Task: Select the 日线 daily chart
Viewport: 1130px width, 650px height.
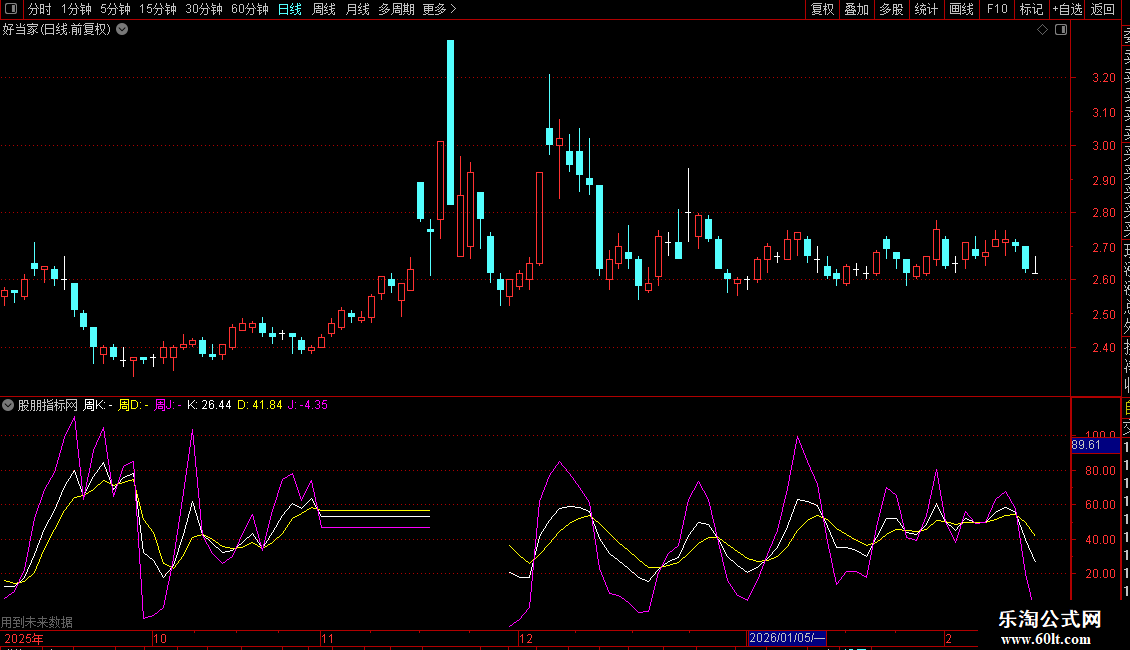Action: [290, 9]
